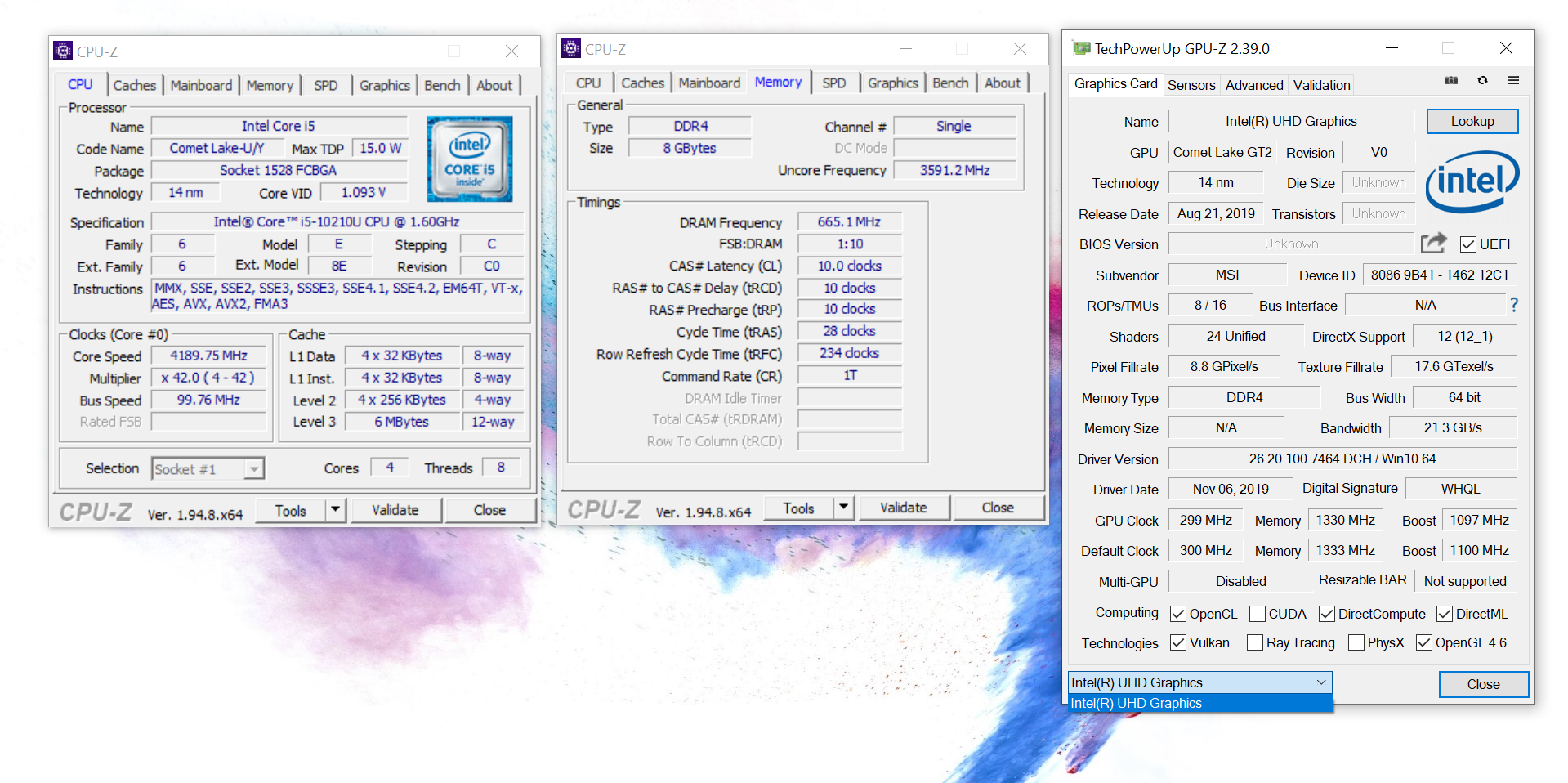Click the Intel logo in GPU-Z
Image resolution: width=1568 pixels, height=783 pixels.
(x=1472, y=181)
